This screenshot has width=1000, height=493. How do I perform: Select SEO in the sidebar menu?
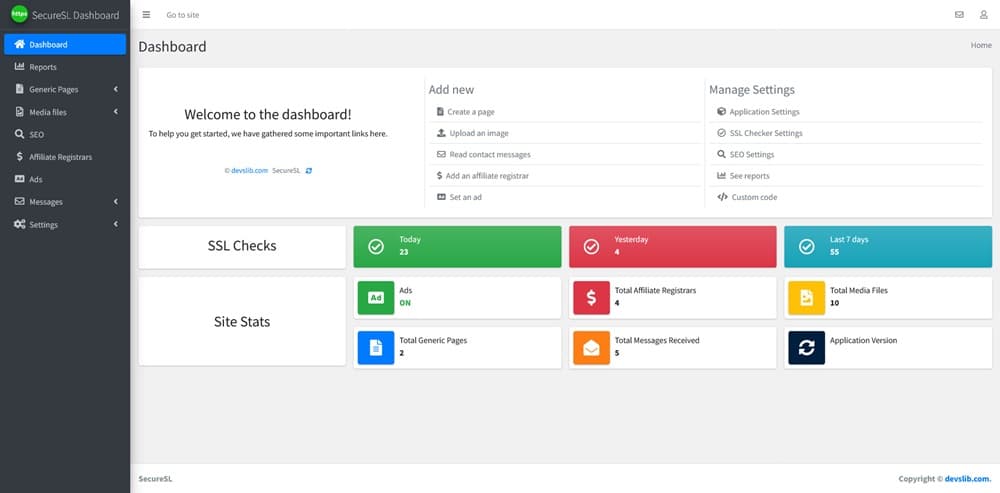pos(36,134)
